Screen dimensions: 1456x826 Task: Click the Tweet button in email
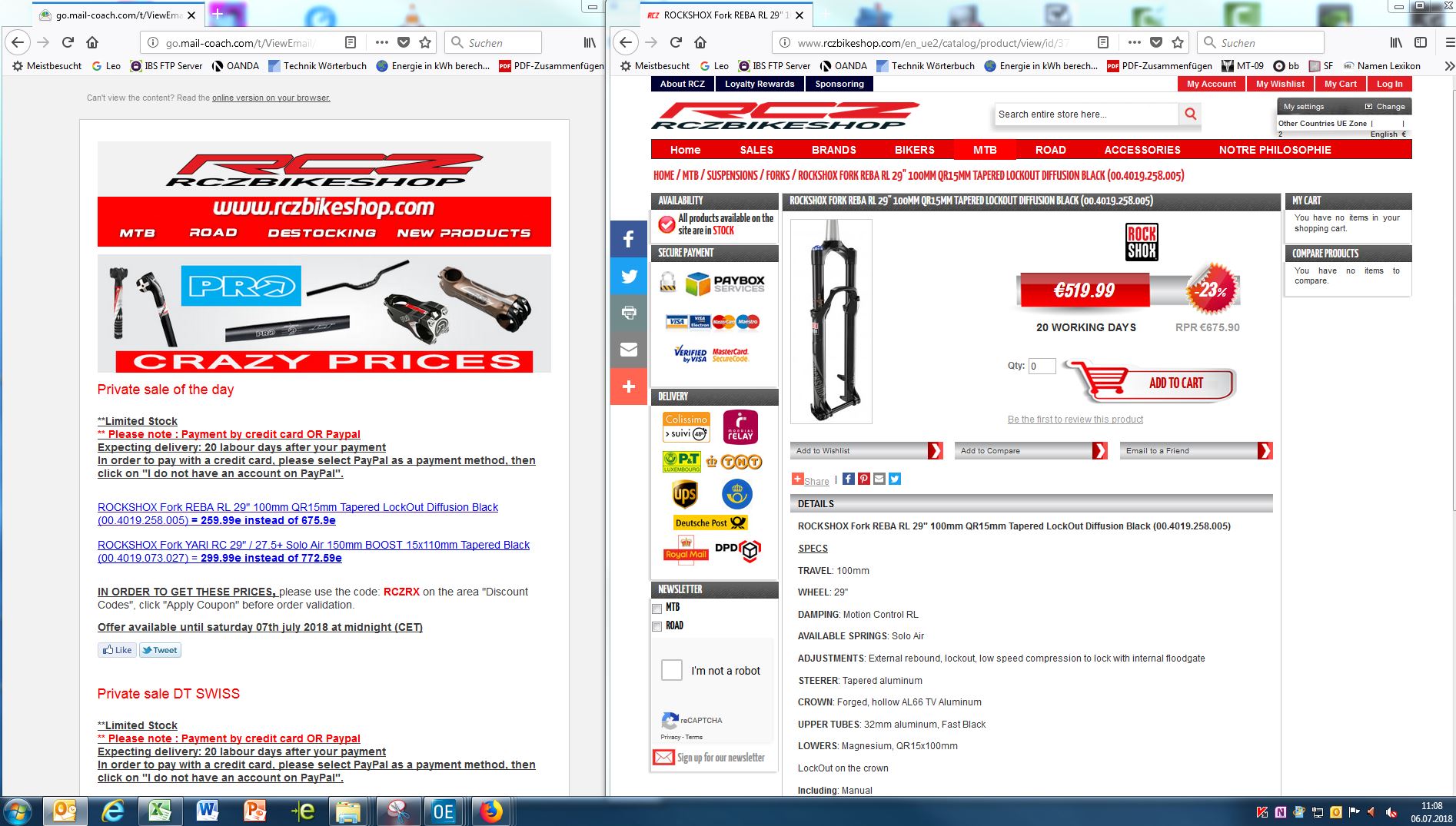160,650
